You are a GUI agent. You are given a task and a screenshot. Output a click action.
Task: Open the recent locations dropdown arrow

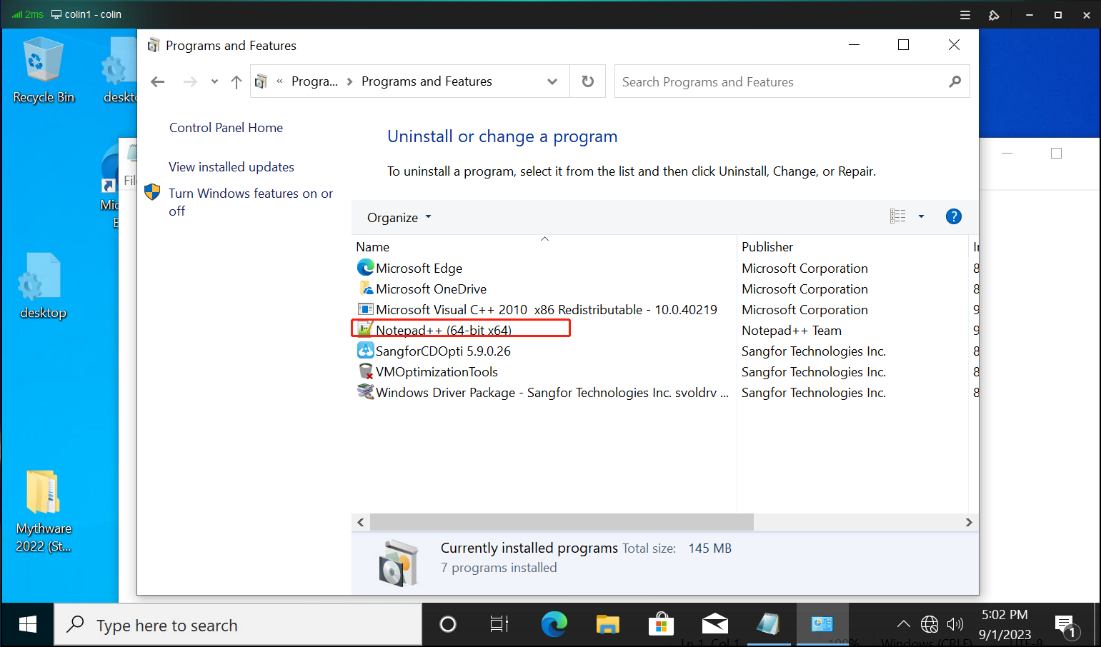point(214,82)
